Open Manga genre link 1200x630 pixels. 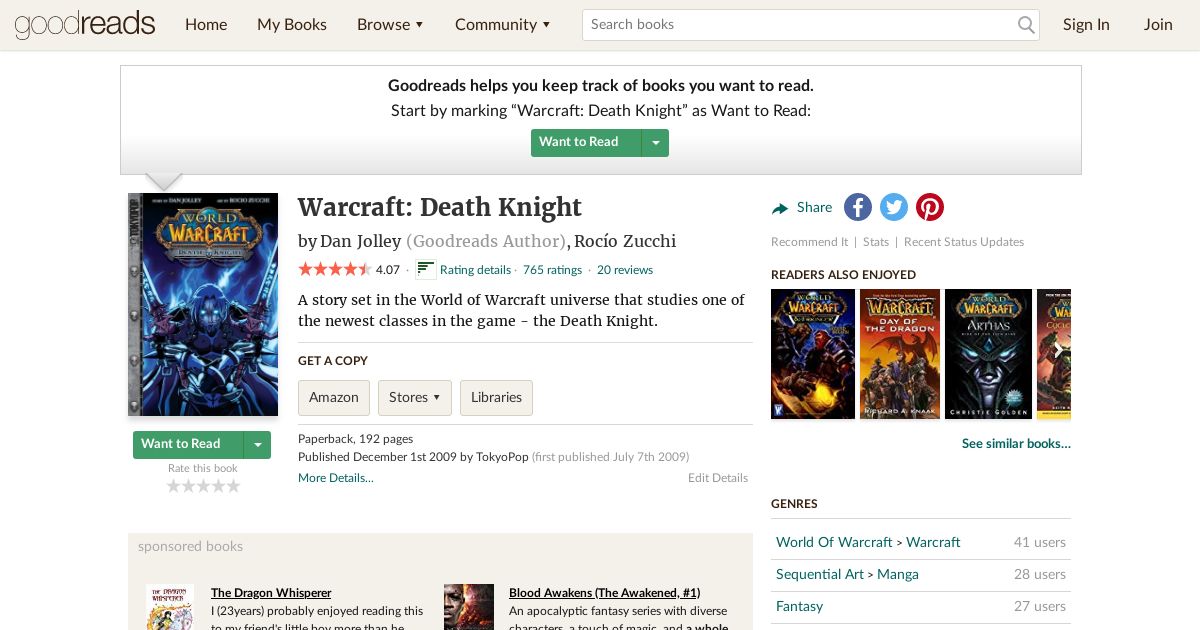[898, 574]
